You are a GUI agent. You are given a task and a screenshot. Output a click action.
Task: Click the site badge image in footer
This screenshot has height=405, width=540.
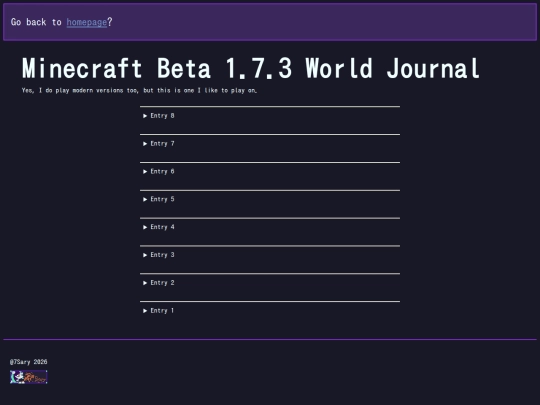point(29,377)
